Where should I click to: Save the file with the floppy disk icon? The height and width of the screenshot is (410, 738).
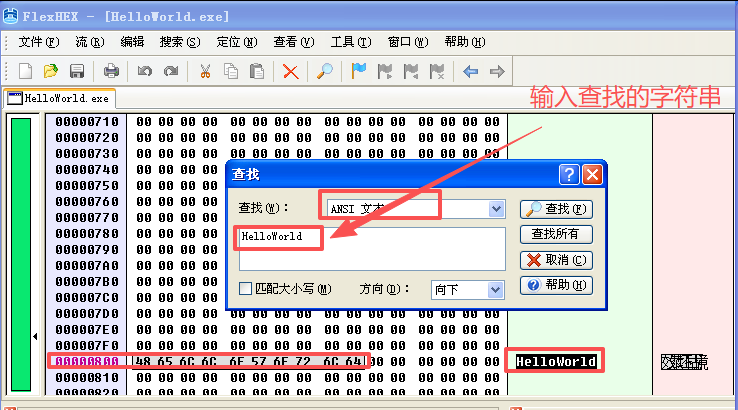(77, 72)
